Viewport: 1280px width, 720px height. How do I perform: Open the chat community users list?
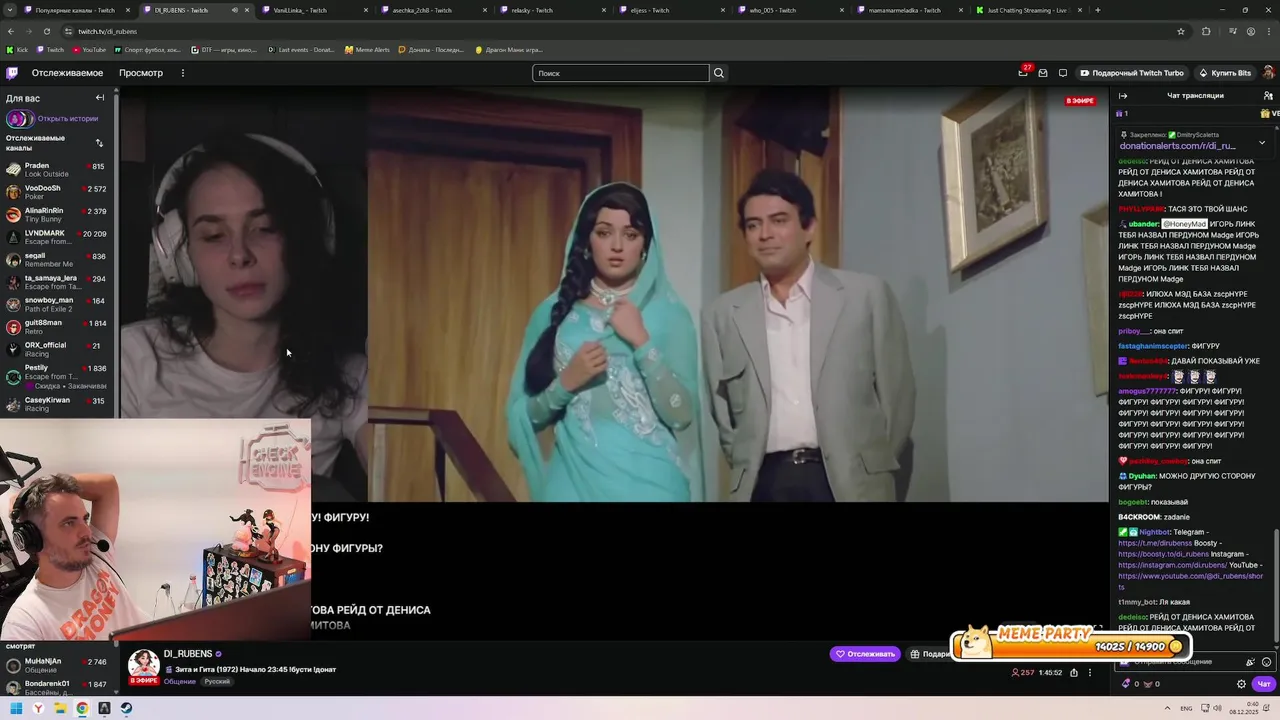point(1268,96)
